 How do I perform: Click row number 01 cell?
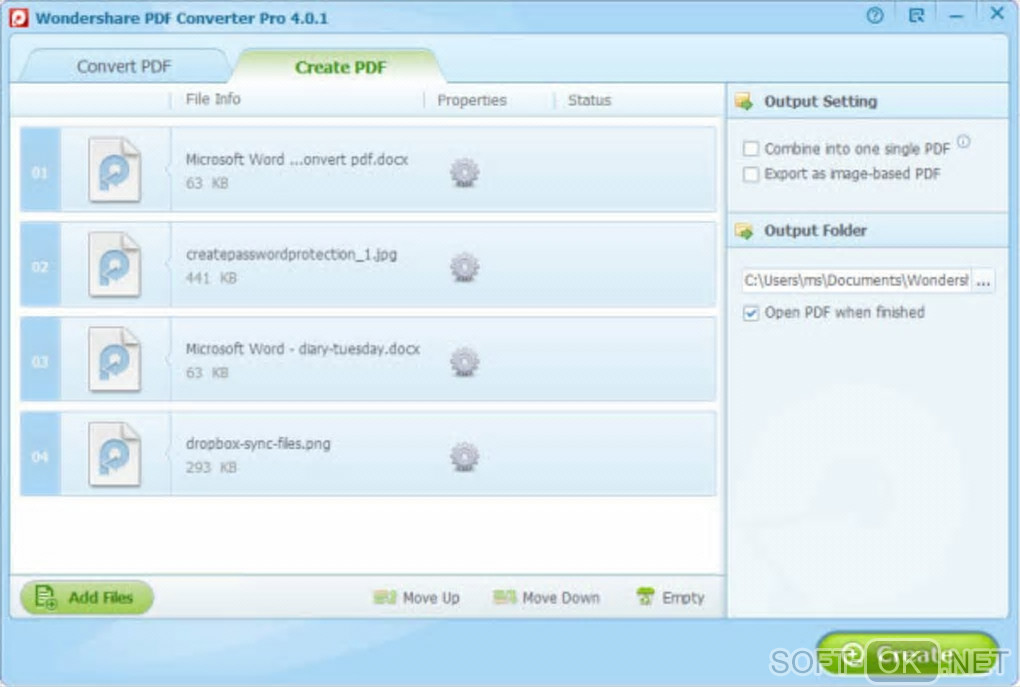coord(40,172)
